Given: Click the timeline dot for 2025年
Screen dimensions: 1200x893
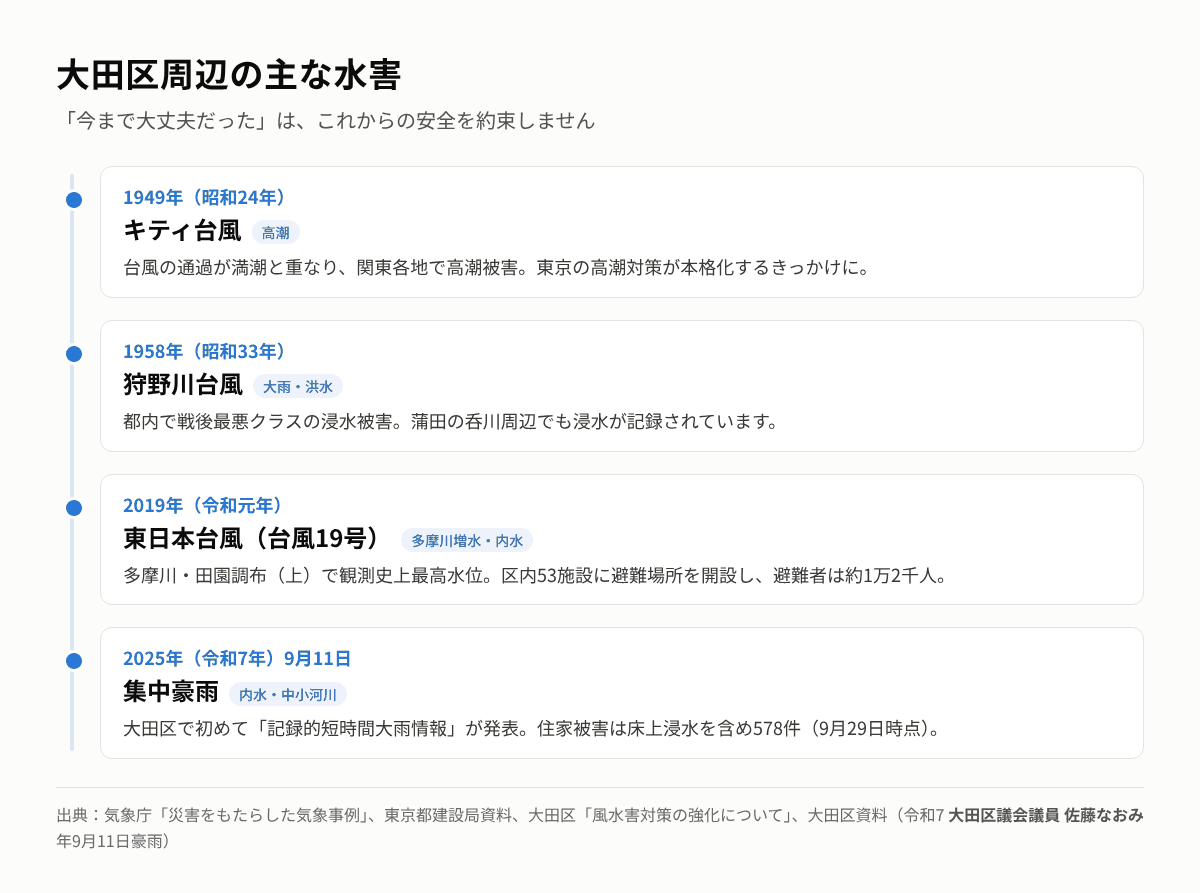Looking at the screenshot, I should click(73, 661).
